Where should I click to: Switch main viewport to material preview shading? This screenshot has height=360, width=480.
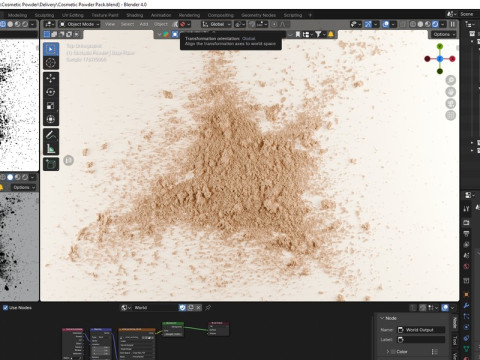tap(428, 24)
